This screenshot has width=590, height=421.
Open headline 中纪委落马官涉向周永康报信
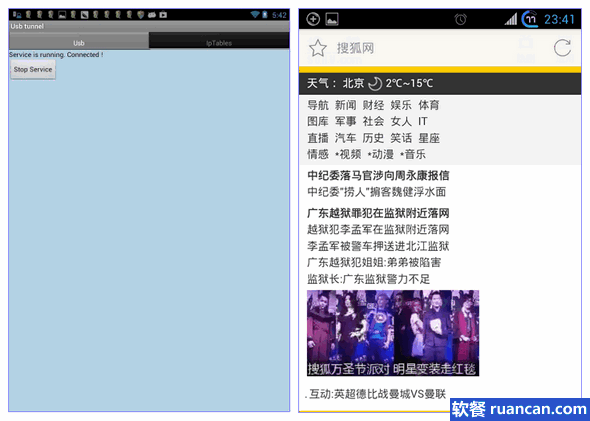(x=378, y=176)
